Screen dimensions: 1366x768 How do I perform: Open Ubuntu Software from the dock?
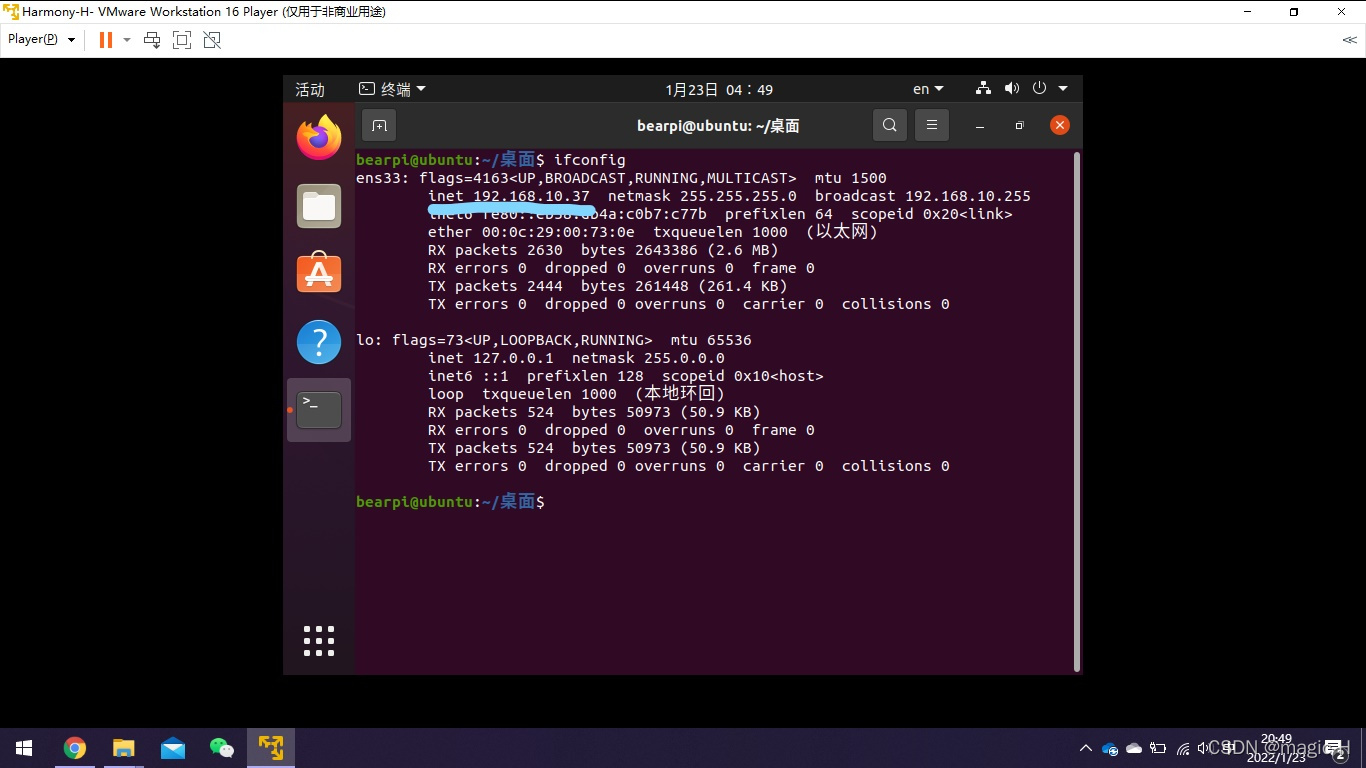(x=318, y=272)
